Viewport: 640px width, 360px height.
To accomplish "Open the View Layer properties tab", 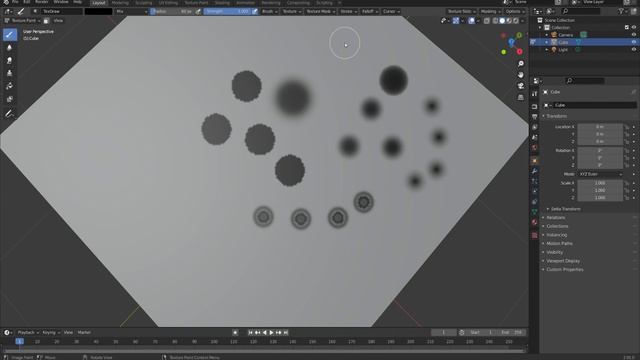I will tap(535, 127).
